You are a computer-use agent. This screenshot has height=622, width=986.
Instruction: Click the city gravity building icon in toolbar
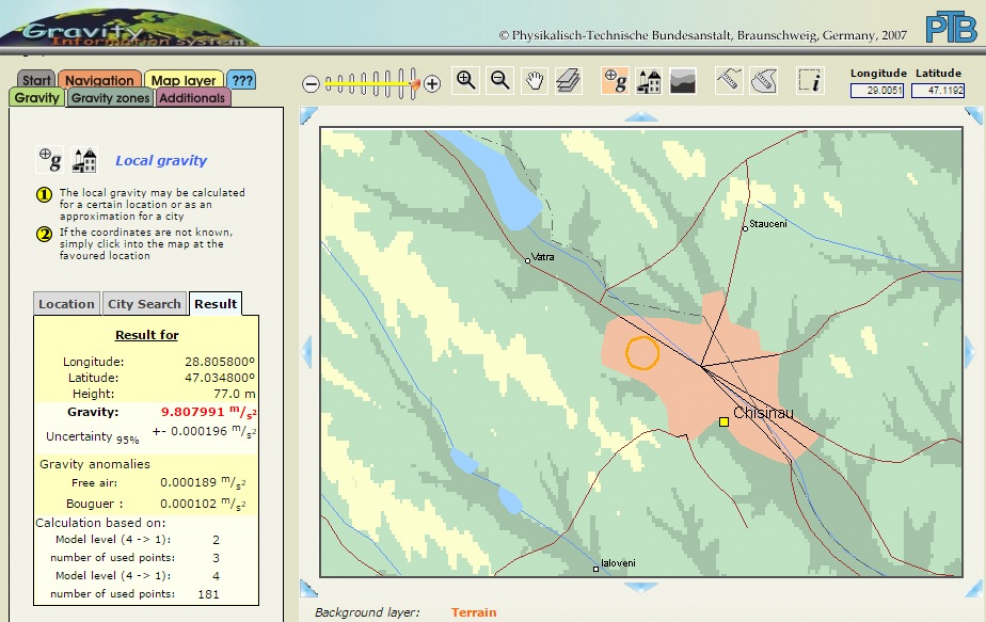(649, 82)
